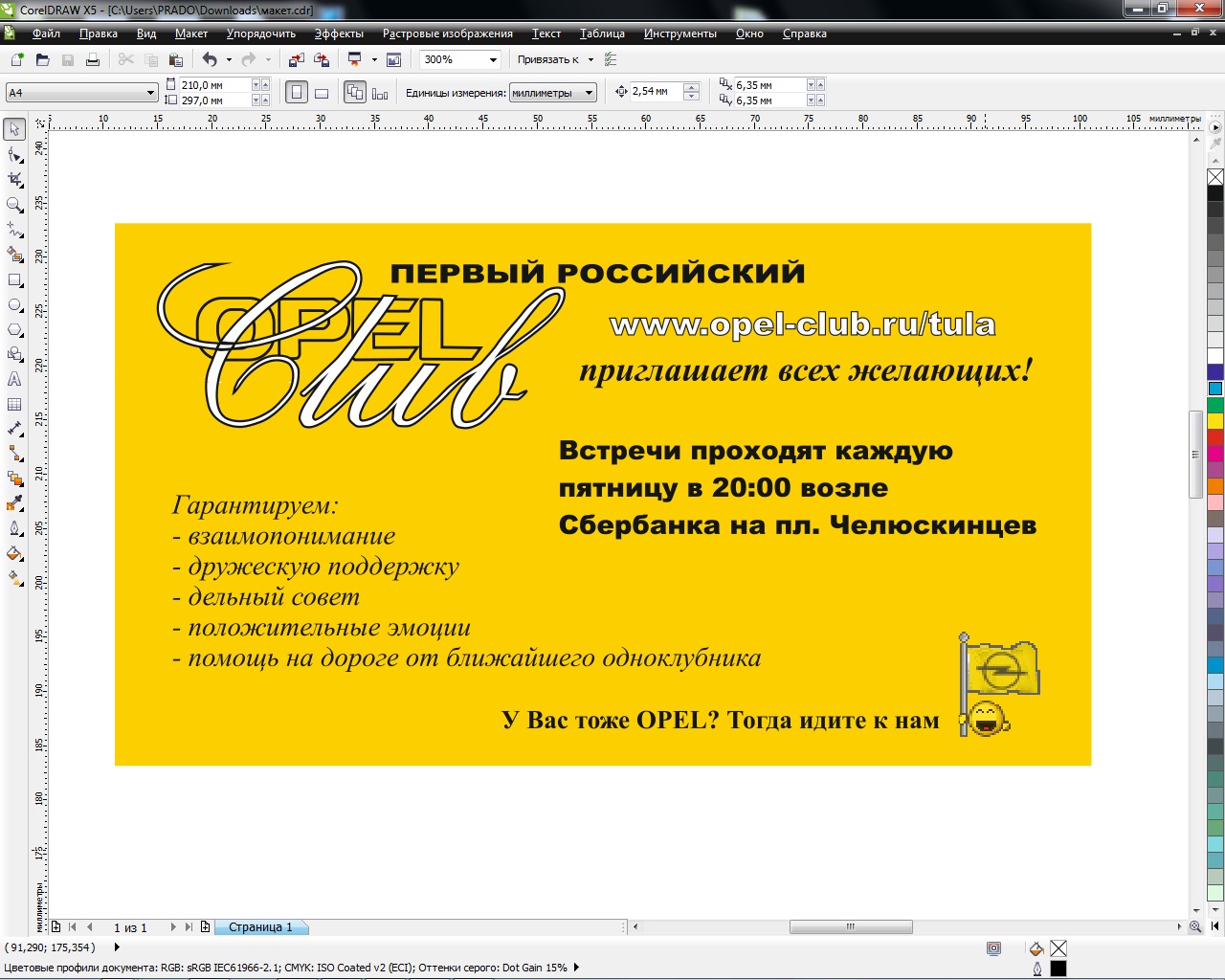Image resolution: width=1225 pixels, height=980 pixels.
Task: Go to next page arrow
Action: pyautogui.click(x=173, y=927)
